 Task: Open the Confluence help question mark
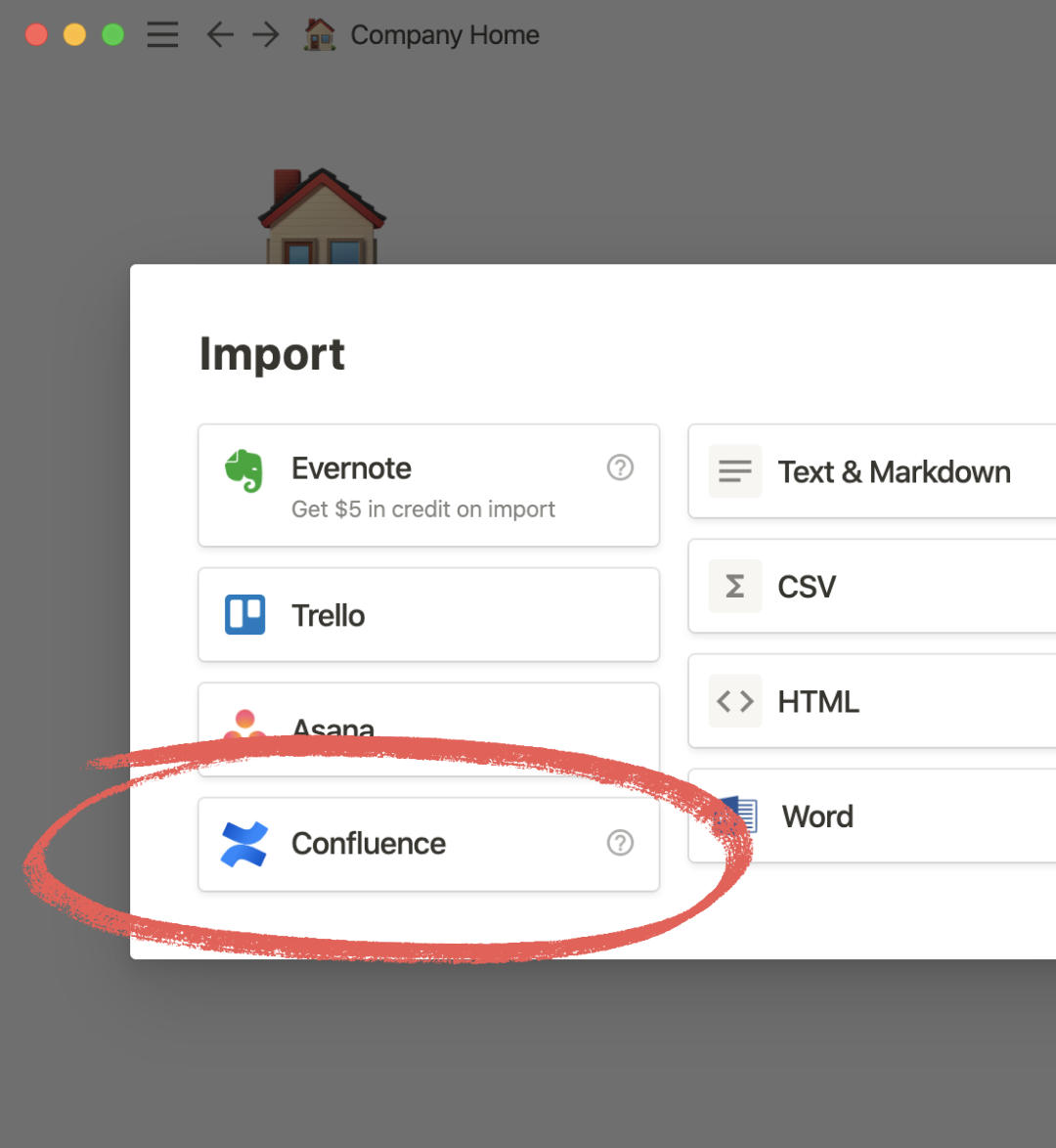coord(620,843)
